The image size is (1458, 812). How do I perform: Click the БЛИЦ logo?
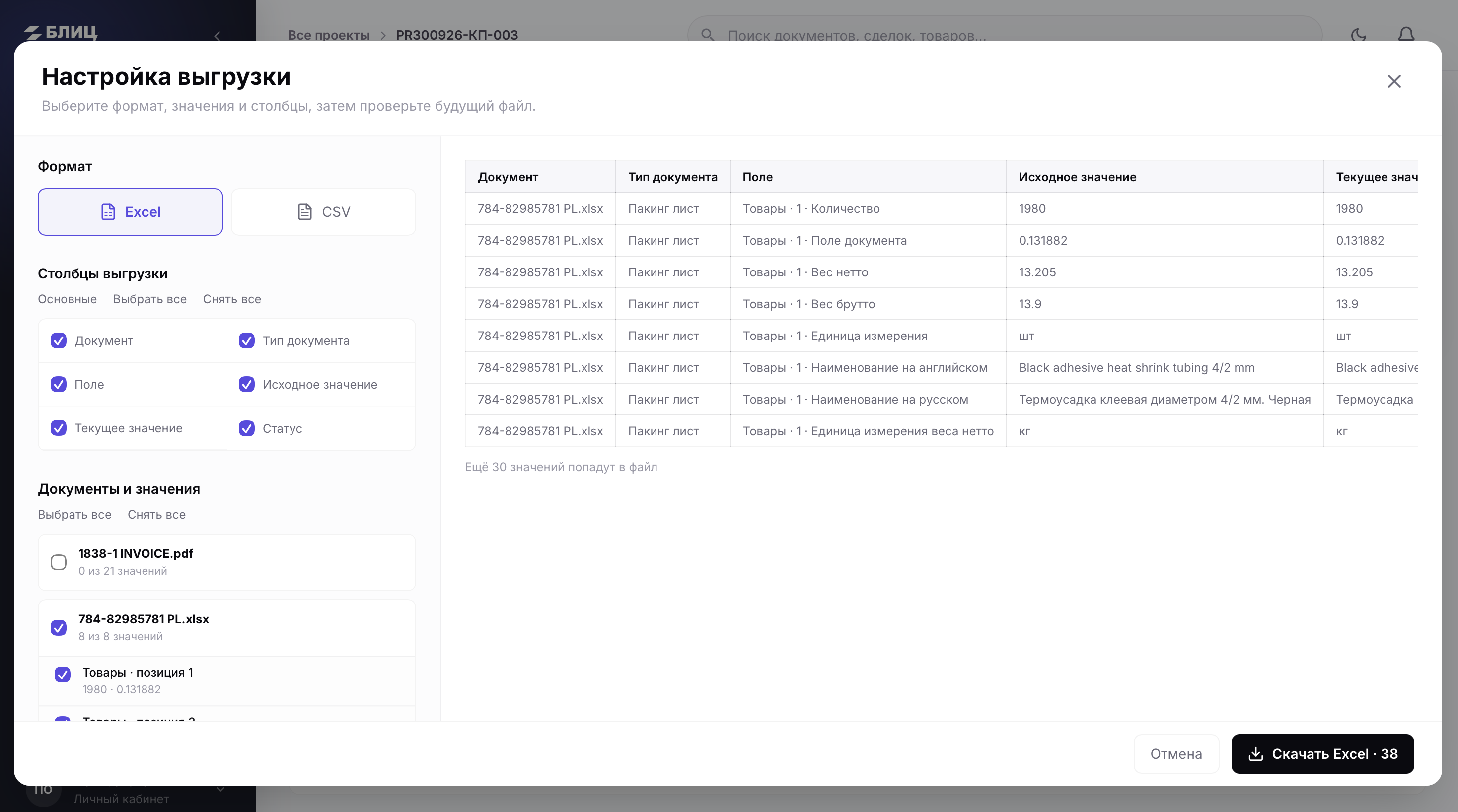(x=61, y=33)
